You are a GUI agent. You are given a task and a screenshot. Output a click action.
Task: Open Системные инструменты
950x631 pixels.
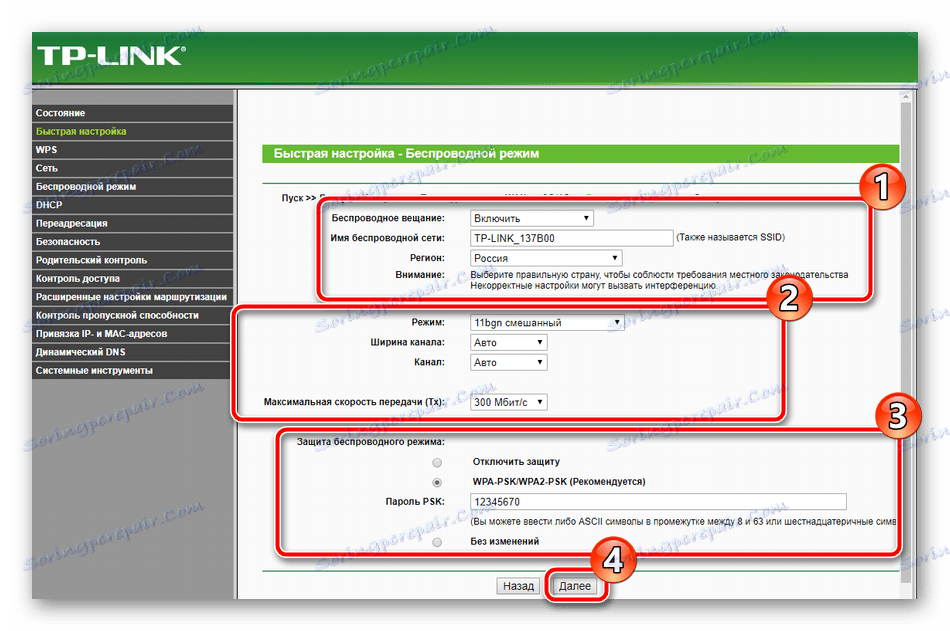(132, 370)
